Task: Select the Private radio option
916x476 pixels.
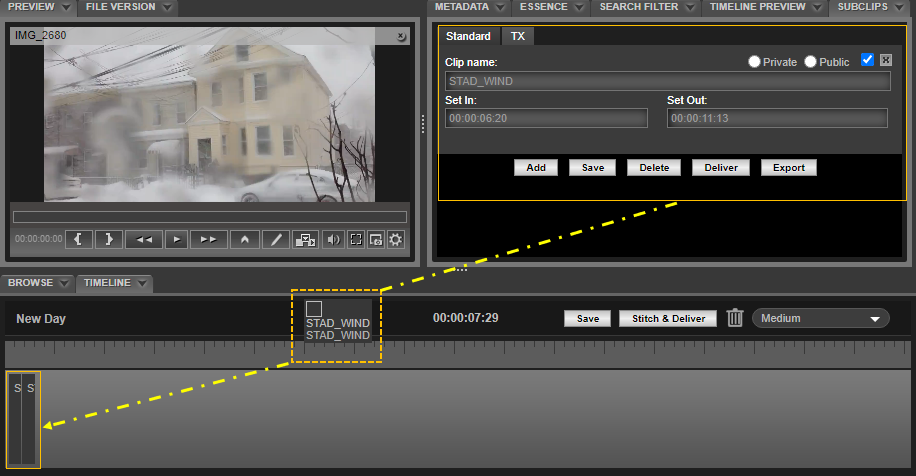Action: (x=754, y=61)
